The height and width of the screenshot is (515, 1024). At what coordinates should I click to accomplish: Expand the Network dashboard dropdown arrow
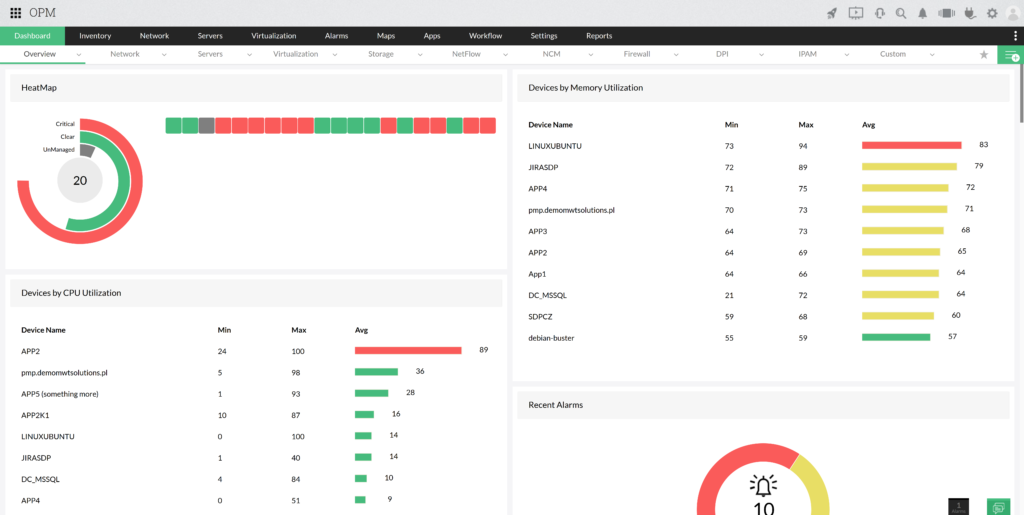point(164,54)
